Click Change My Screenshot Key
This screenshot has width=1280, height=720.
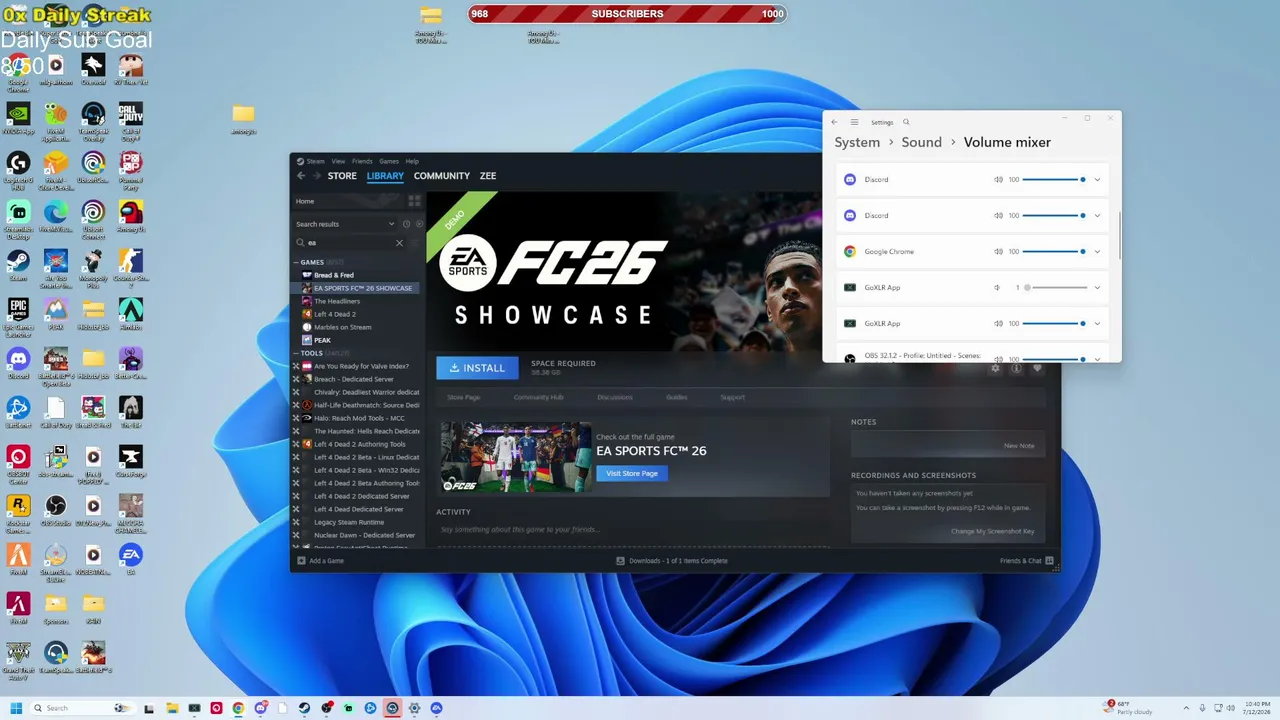(x=992, y=531)
